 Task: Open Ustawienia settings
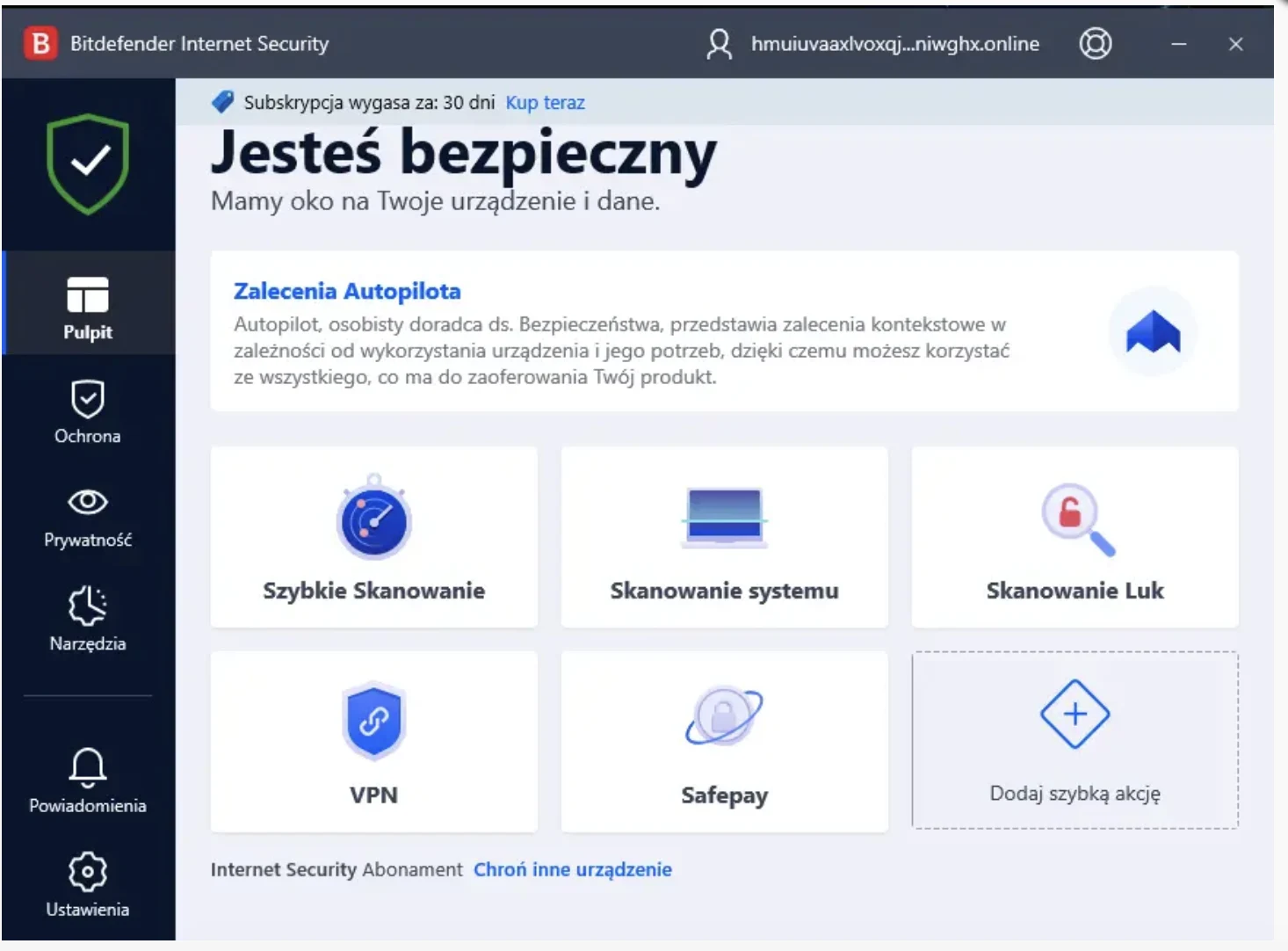pos(88,884)
